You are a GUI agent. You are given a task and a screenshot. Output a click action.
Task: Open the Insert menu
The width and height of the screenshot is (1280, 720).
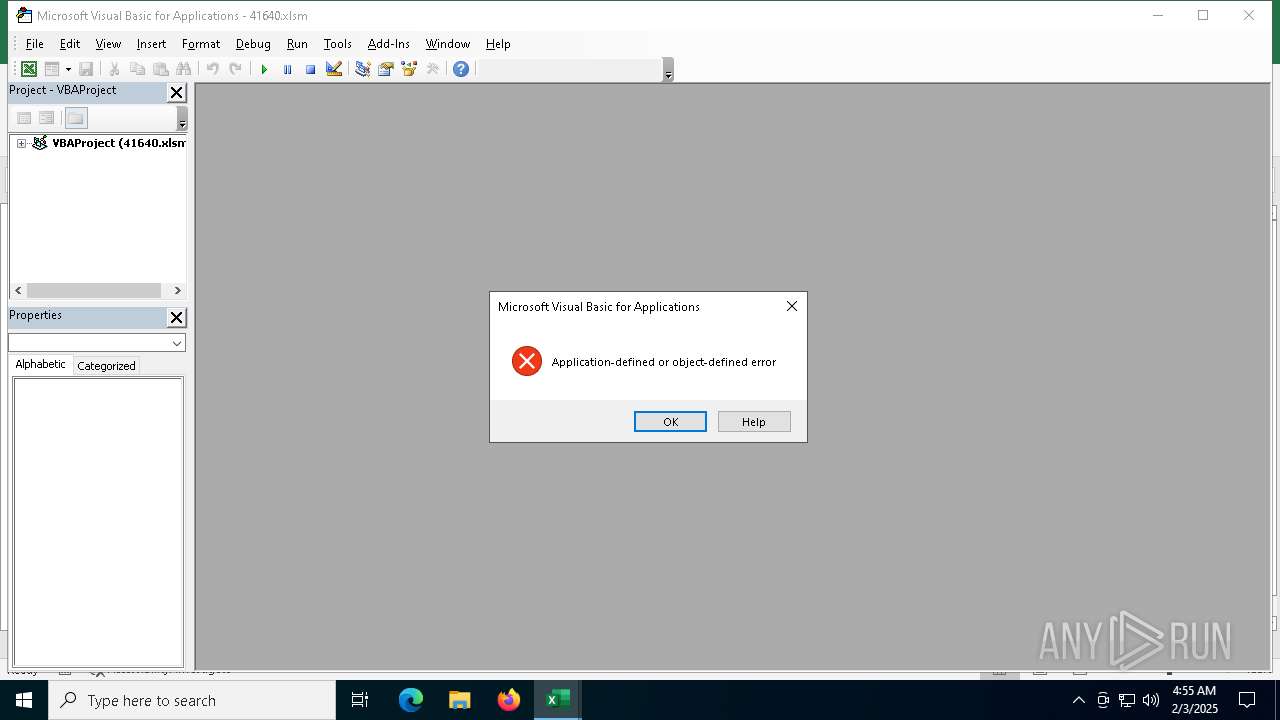152,44
